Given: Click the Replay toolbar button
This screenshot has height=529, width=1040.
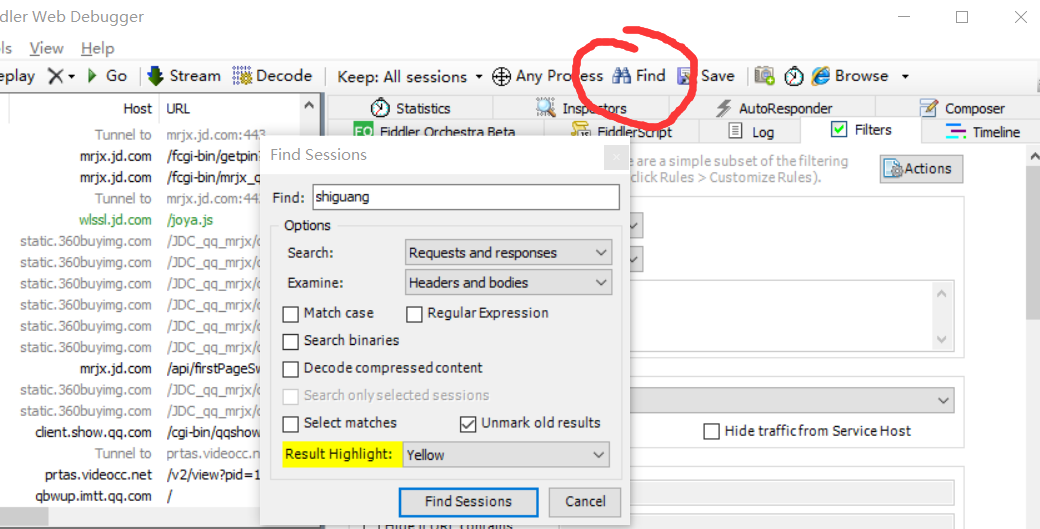Looking at the screenshot, I should [17, 76].
